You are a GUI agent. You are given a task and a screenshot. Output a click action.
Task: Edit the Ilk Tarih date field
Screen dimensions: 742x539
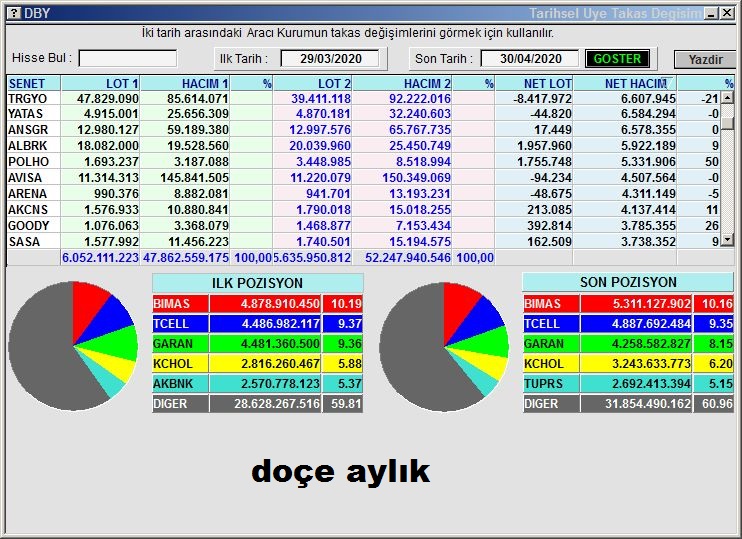coord(330,59)
